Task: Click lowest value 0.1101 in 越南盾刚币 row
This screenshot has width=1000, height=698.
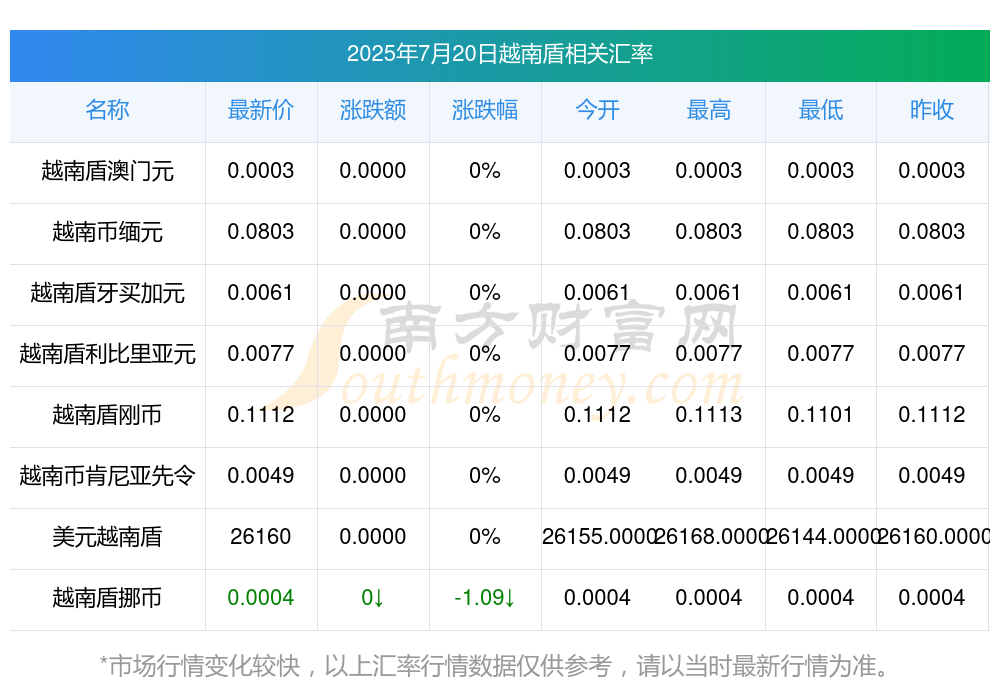Action: point(821,415)
